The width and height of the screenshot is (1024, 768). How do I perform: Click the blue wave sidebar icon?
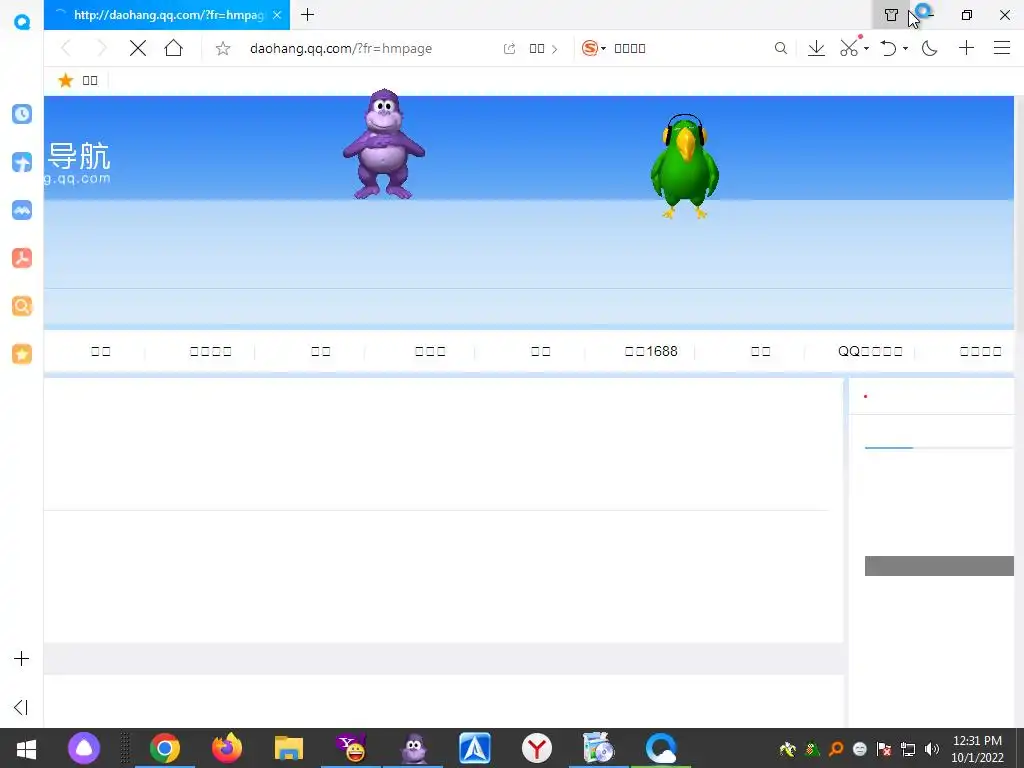[22, 210]
